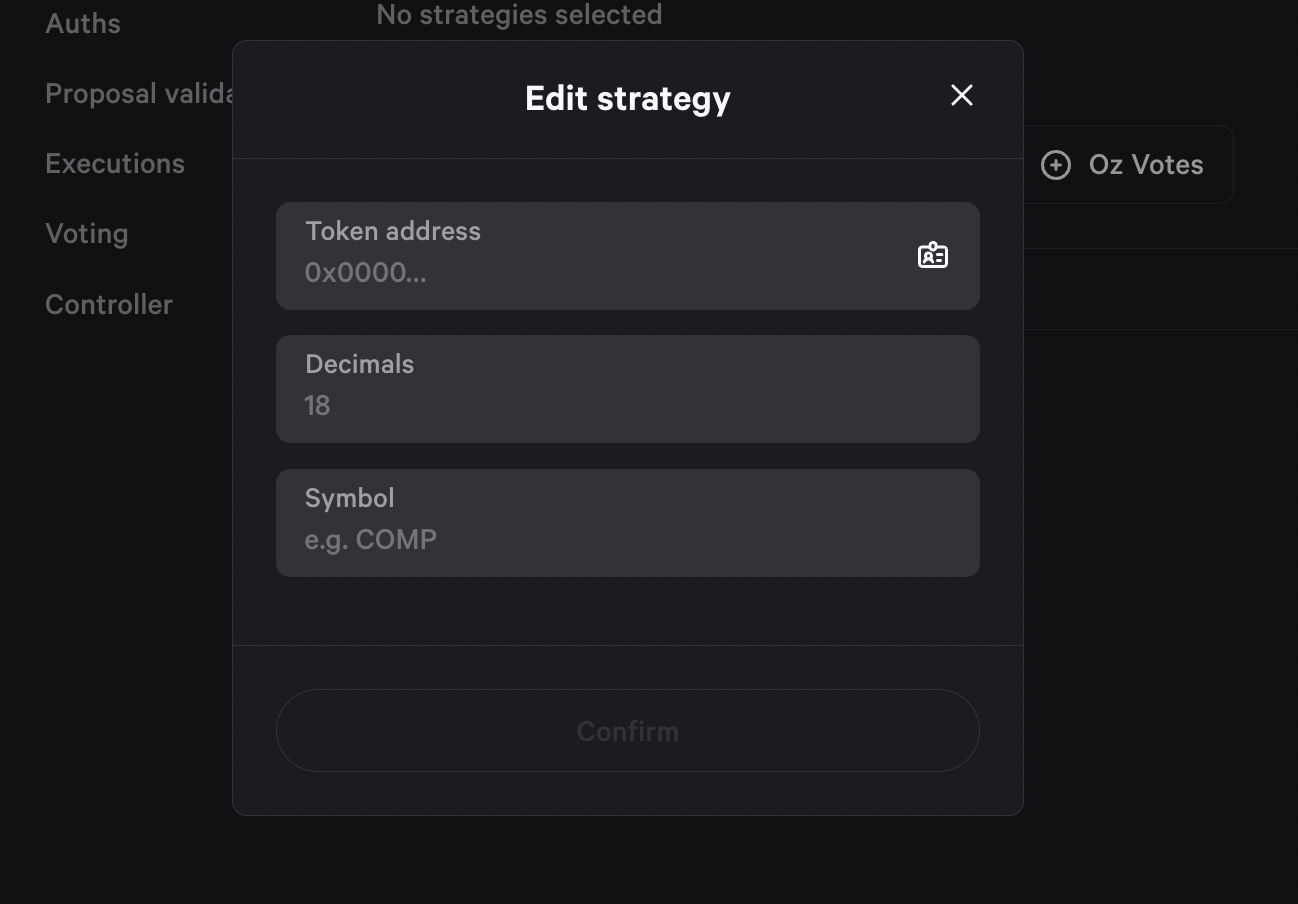This screenshot has width=1298, height=904.
Task: Select Auths in the sidebar
Action: point(82,23)
